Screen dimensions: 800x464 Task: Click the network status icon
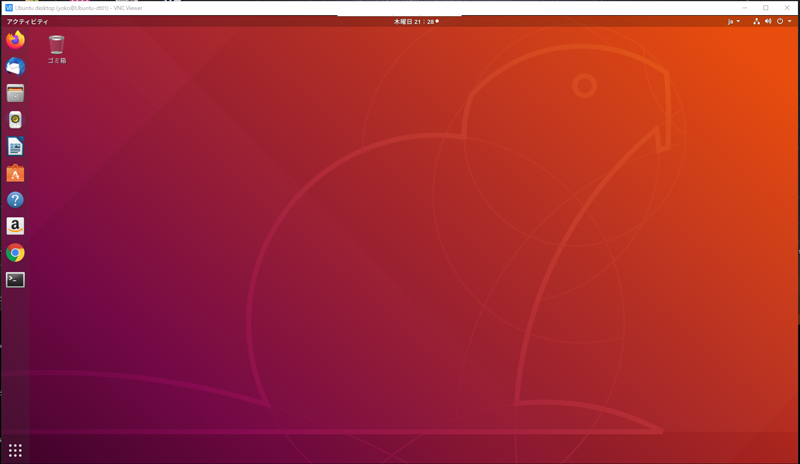[756, 21]
